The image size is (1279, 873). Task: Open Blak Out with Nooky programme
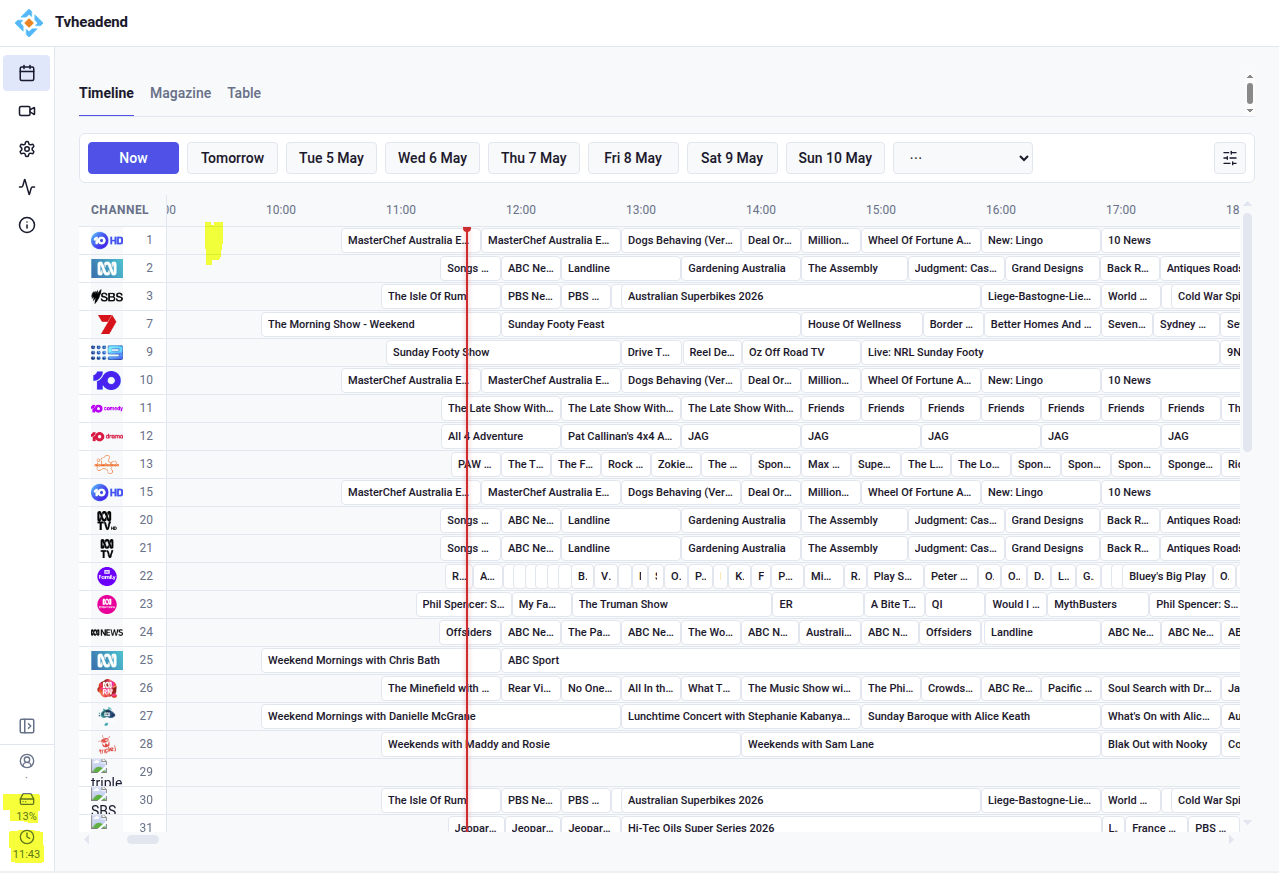click(x=1160, y=744)
